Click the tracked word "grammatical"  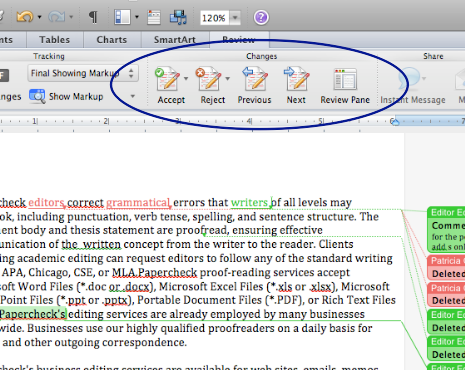138,203
